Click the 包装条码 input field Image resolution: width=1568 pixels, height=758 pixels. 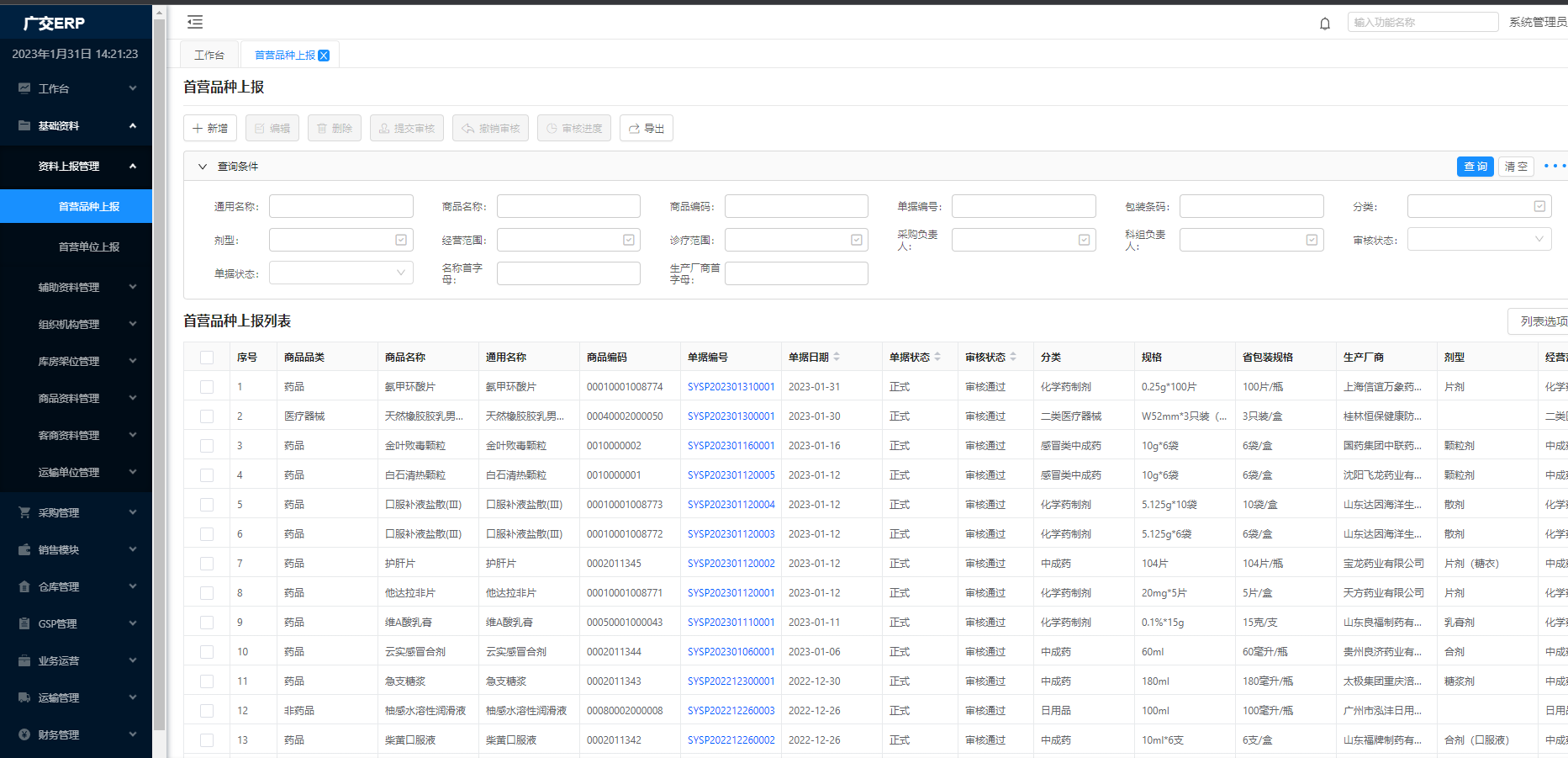[x=1251, y=206]
